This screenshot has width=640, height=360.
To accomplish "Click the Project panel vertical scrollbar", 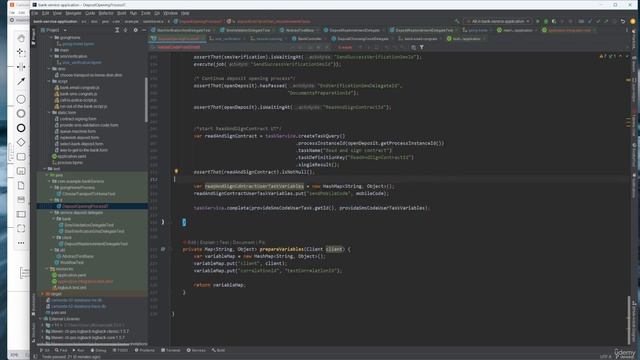I will pyautogui.click(x=146, y=99).
